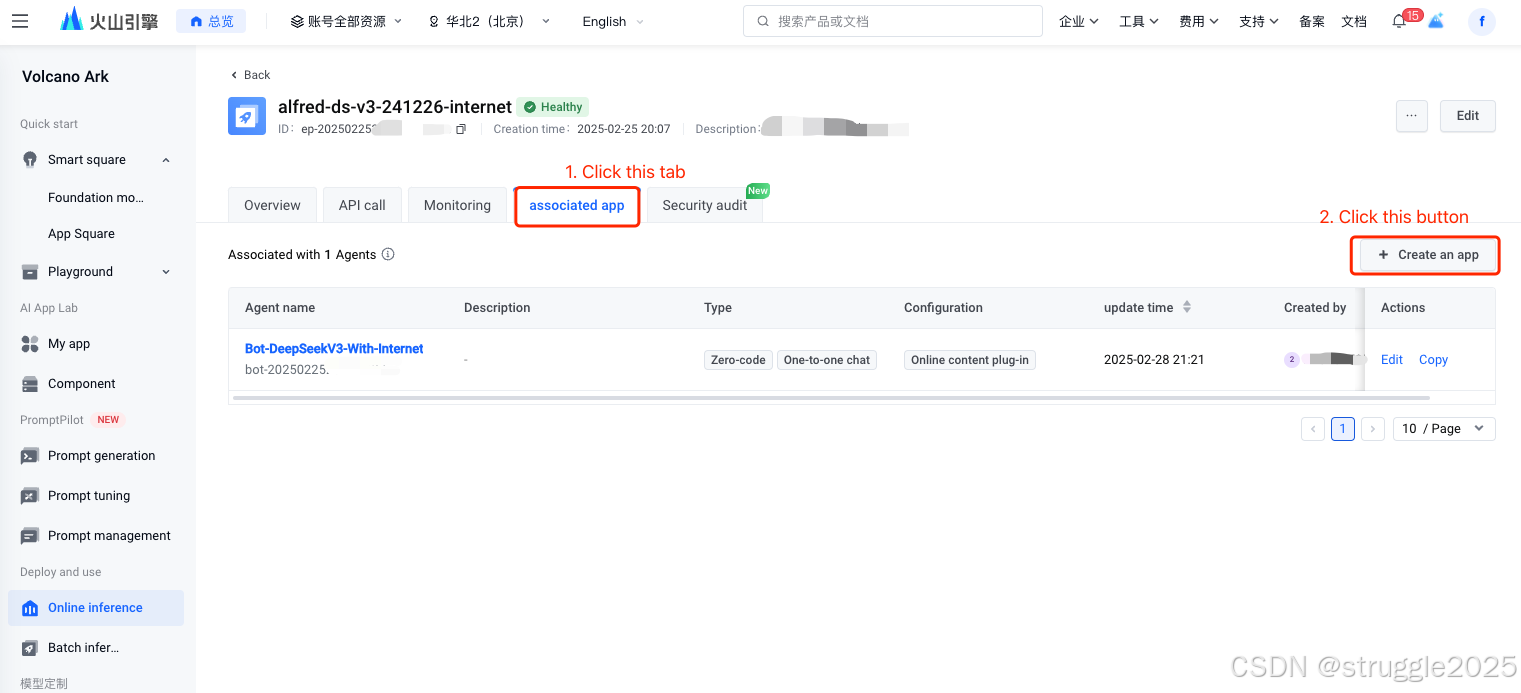Click the 总览 overview button
Viewport: 1521px width, 693px height.
point(211,21)
